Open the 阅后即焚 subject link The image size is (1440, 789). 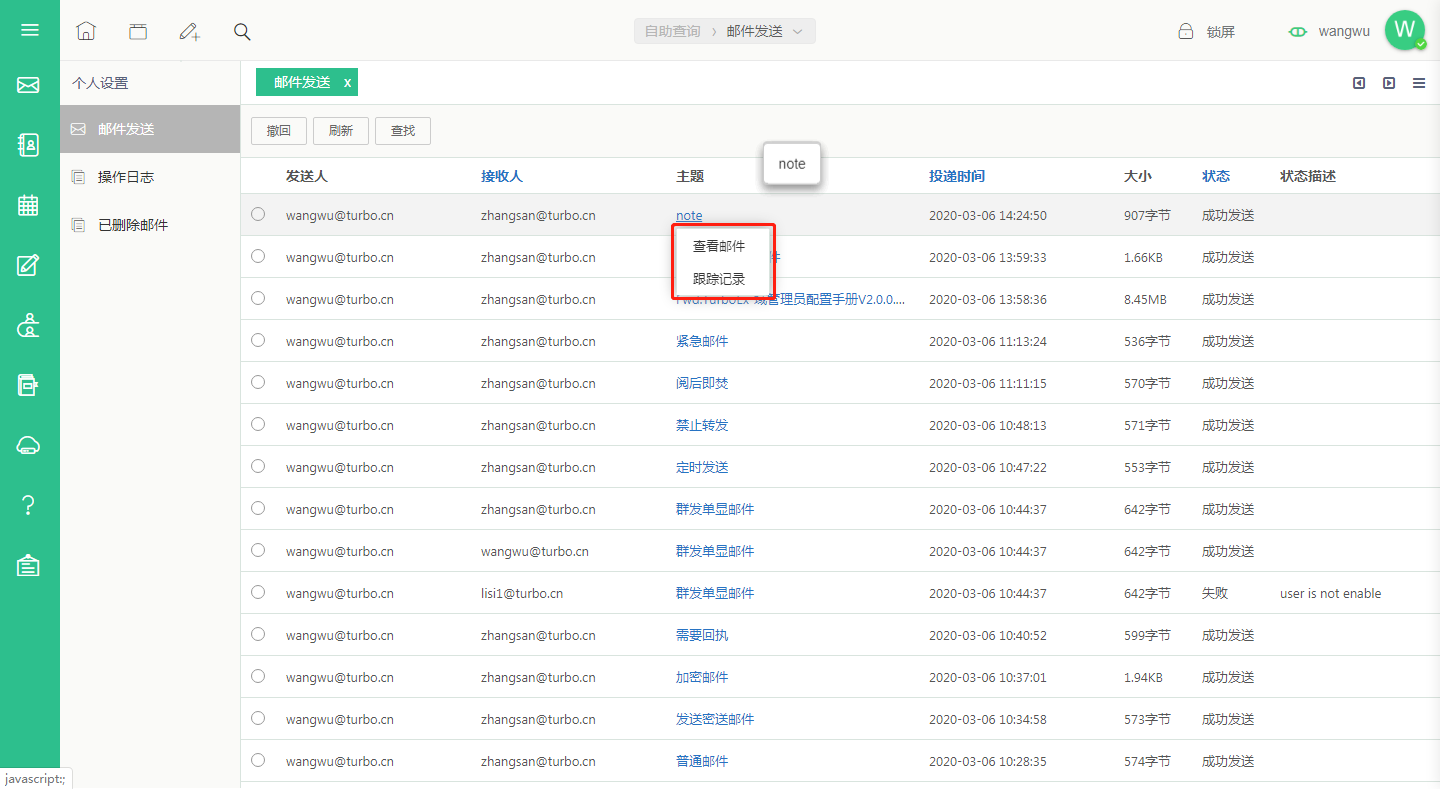(x=702, y=383)
